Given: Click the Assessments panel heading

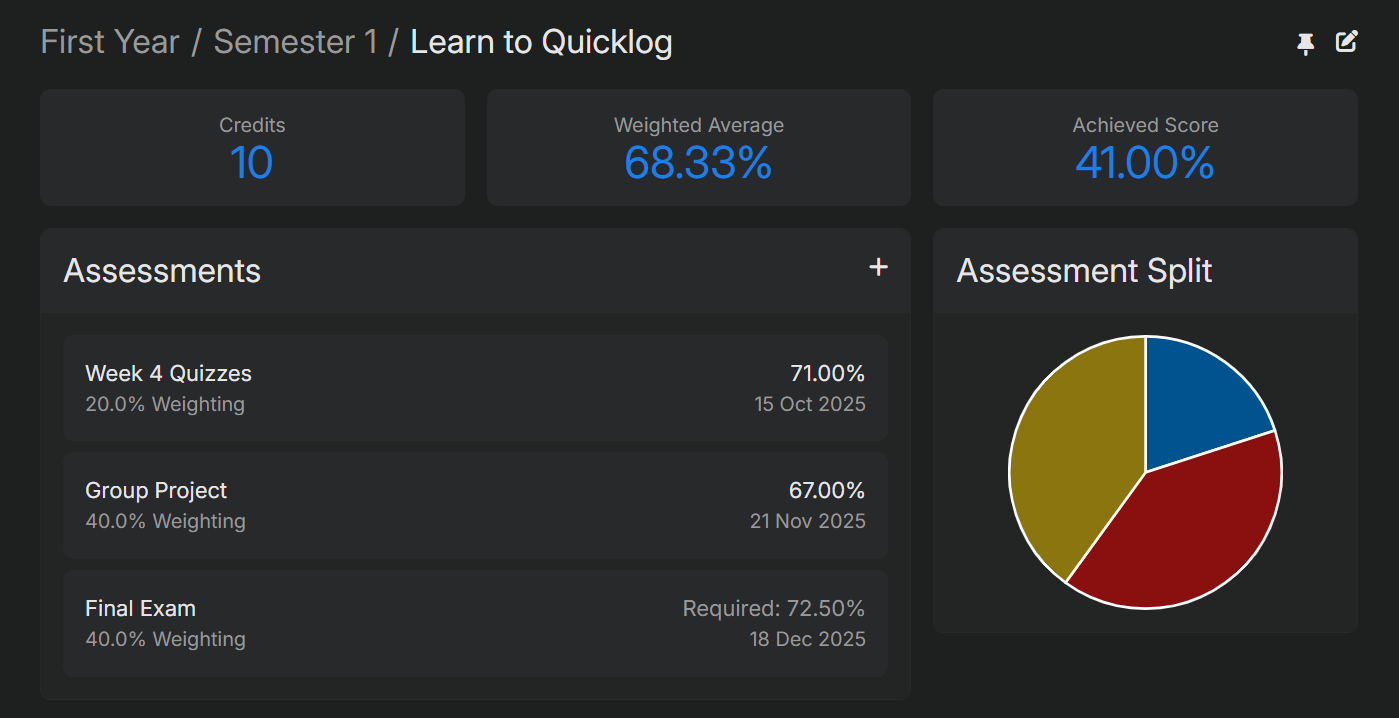Looking at the screenshot, I should (x=162, y=271).
